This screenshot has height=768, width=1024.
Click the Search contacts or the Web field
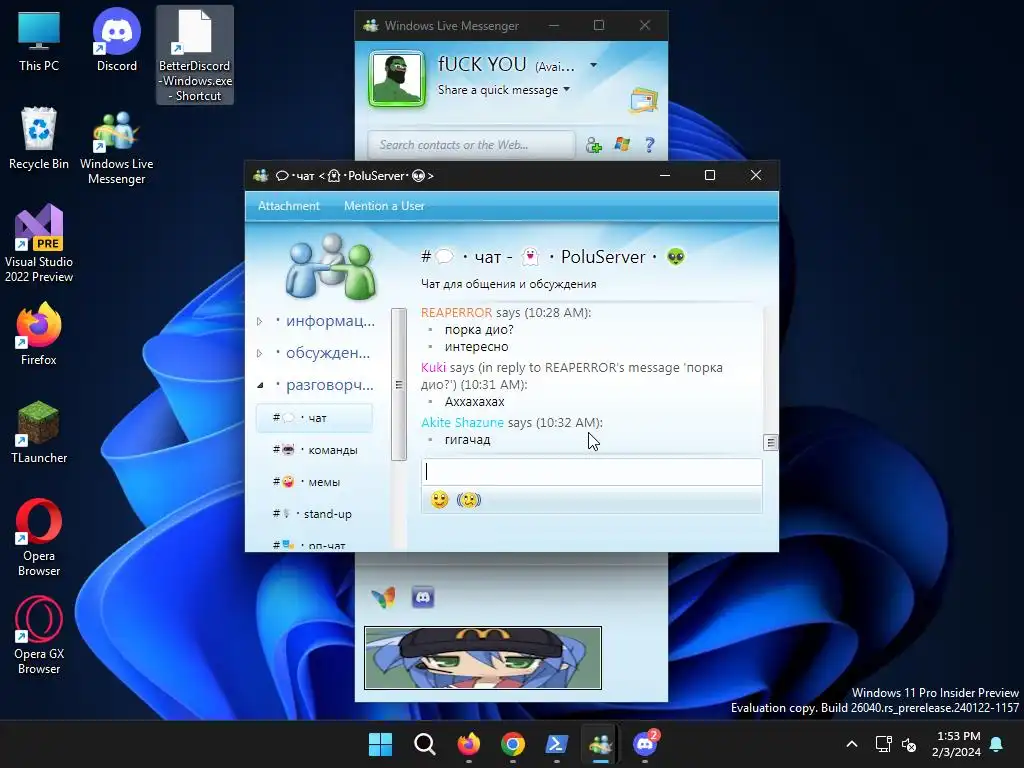[471, 145]
